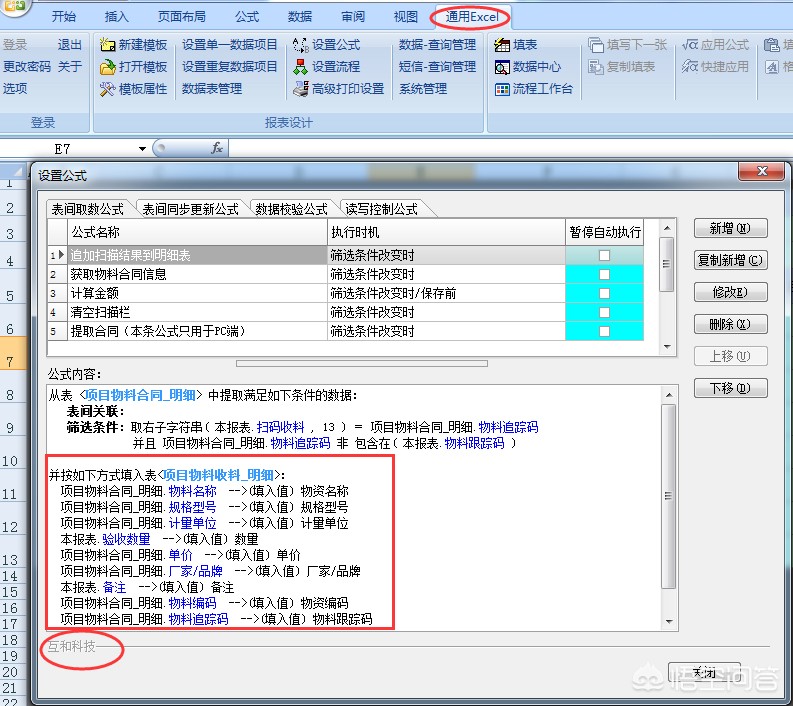793x706 pixels.
Task: Select the 设置公式 ribbon icon
Action: pos(300,45)
